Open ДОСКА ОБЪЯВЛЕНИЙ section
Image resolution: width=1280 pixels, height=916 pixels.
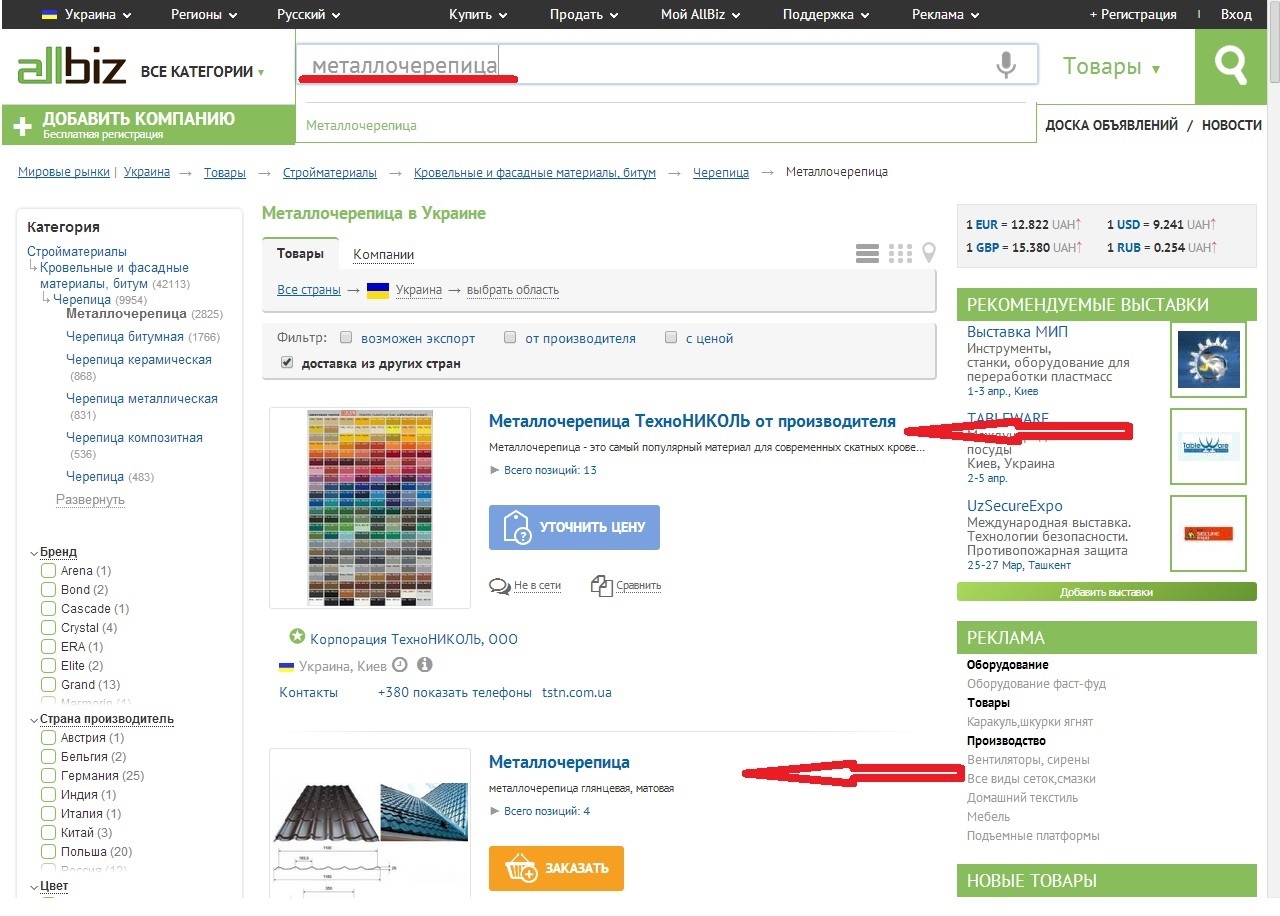[x=1111, y=125]
